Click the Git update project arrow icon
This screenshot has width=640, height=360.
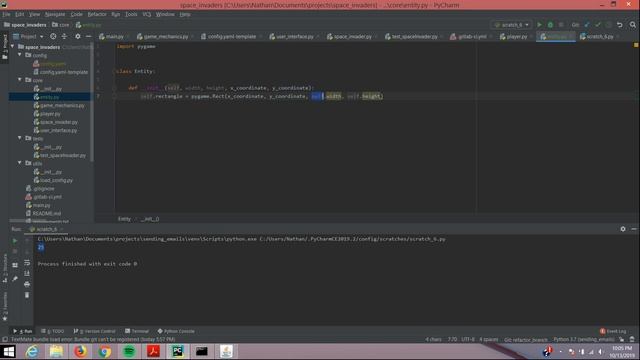point(587,25)
